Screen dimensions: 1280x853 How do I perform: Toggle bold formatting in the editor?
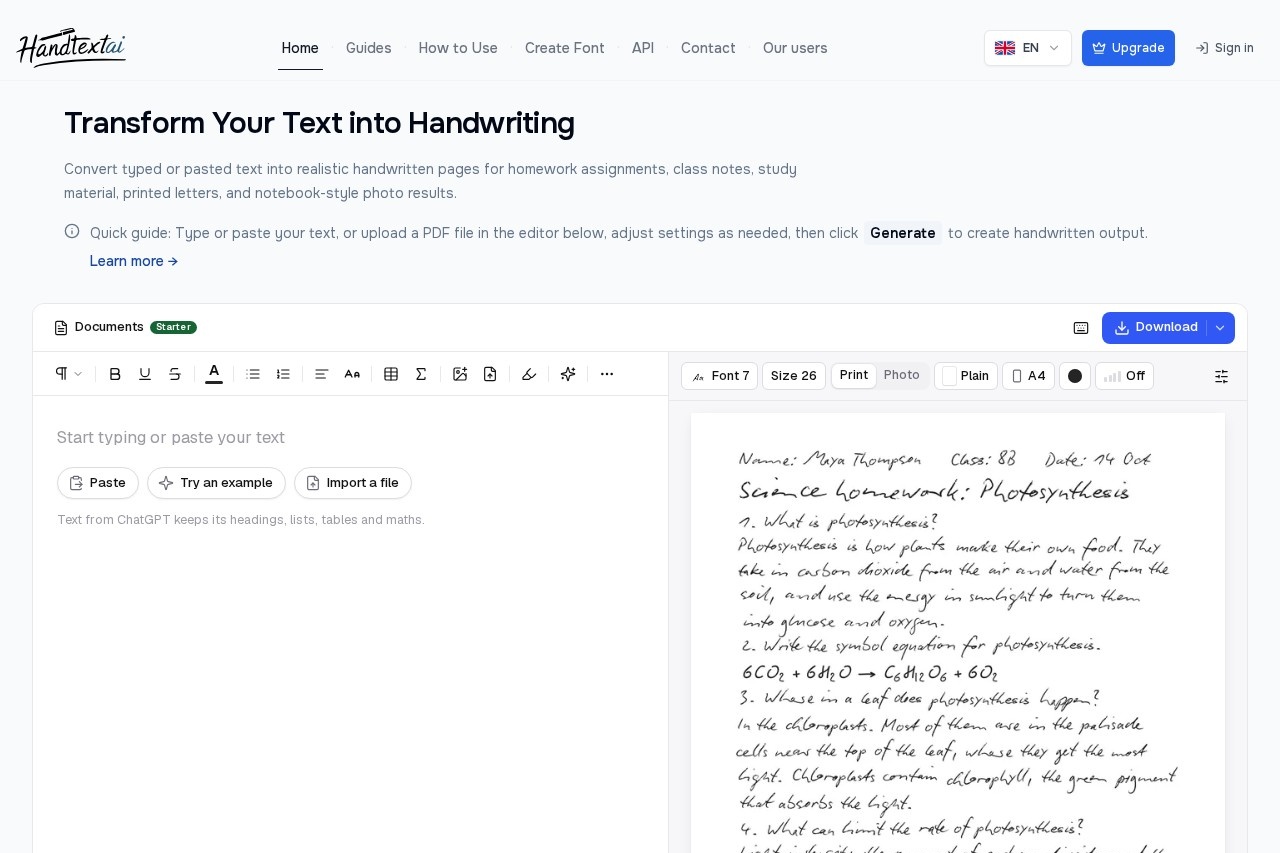(115, 374)
